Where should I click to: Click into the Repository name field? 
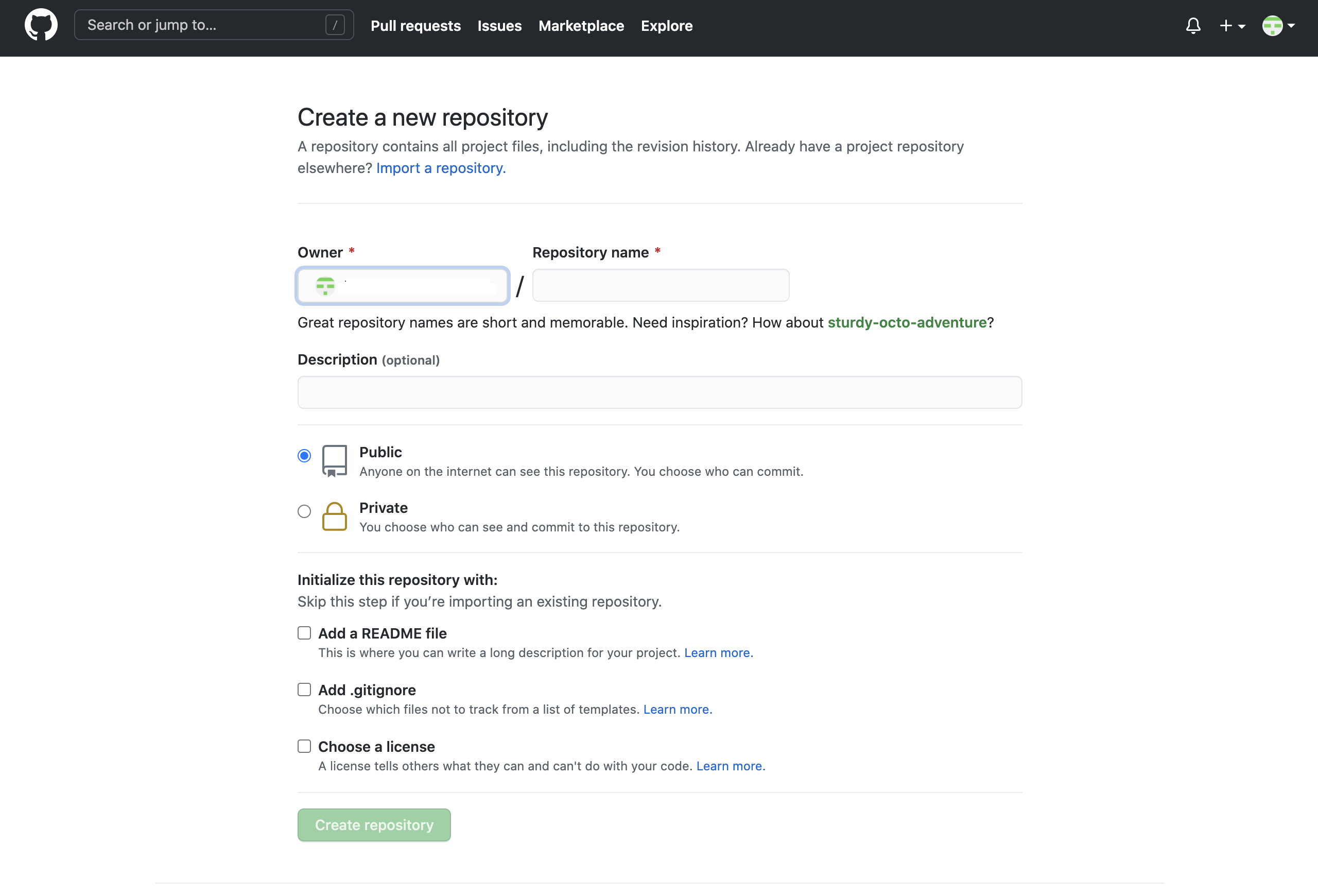coord(660,285)
